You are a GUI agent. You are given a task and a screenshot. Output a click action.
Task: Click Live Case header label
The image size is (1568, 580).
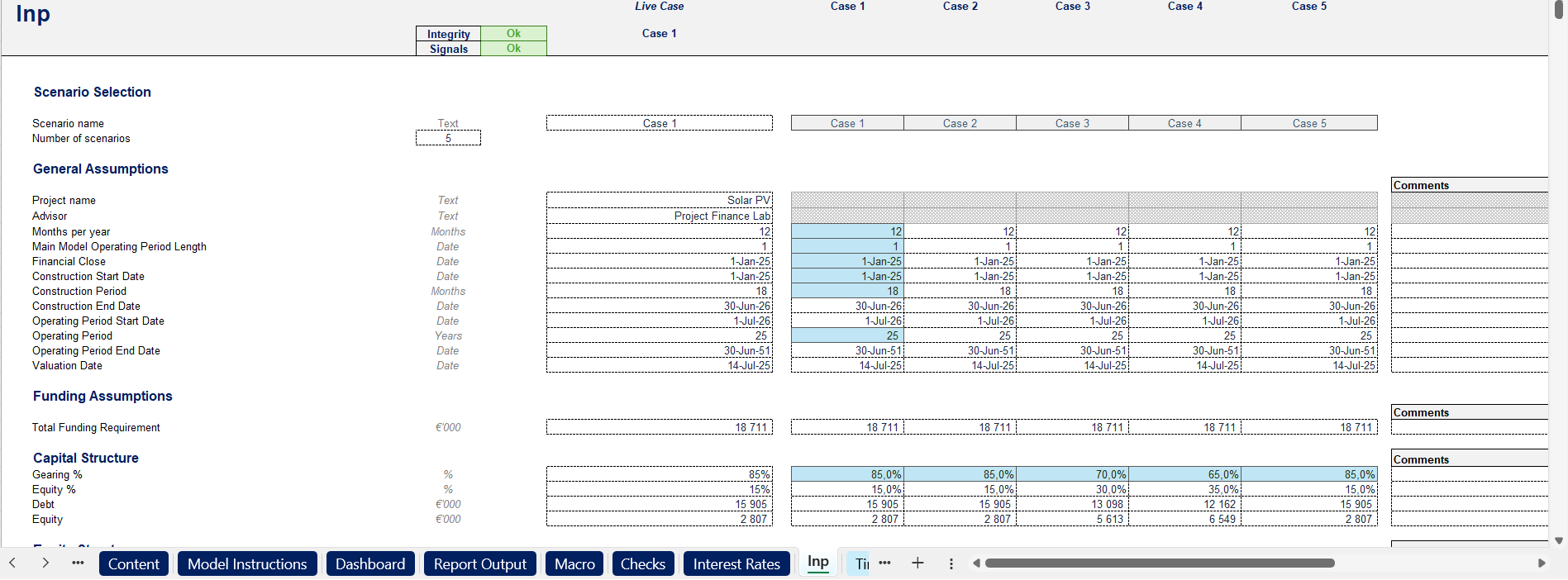(x=660, y=6)
